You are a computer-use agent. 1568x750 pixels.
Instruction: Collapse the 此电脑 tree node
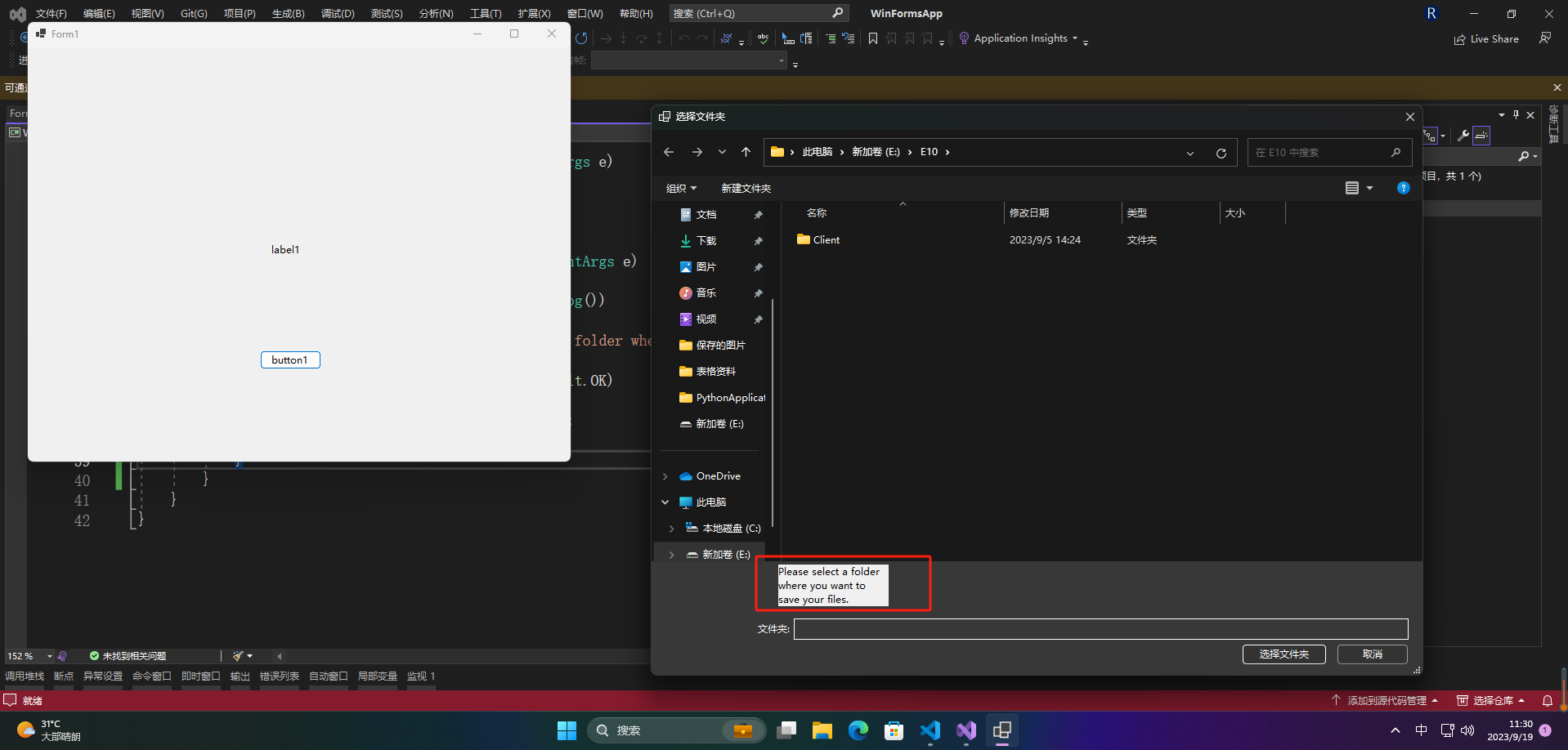pyautogui.click(x=665, y=502)
